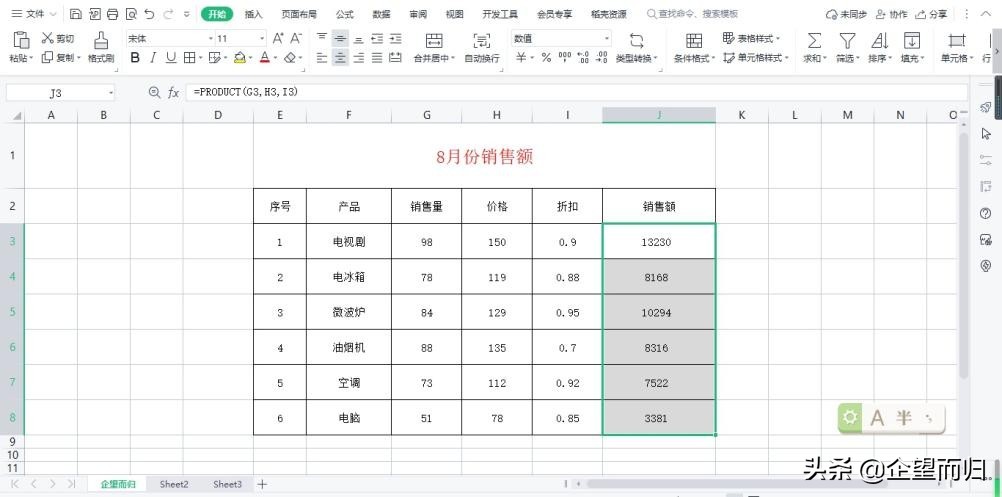Toggle Underline formatting
The height and width of the screenshot is (497, 1002).
(x=171, y=58)
